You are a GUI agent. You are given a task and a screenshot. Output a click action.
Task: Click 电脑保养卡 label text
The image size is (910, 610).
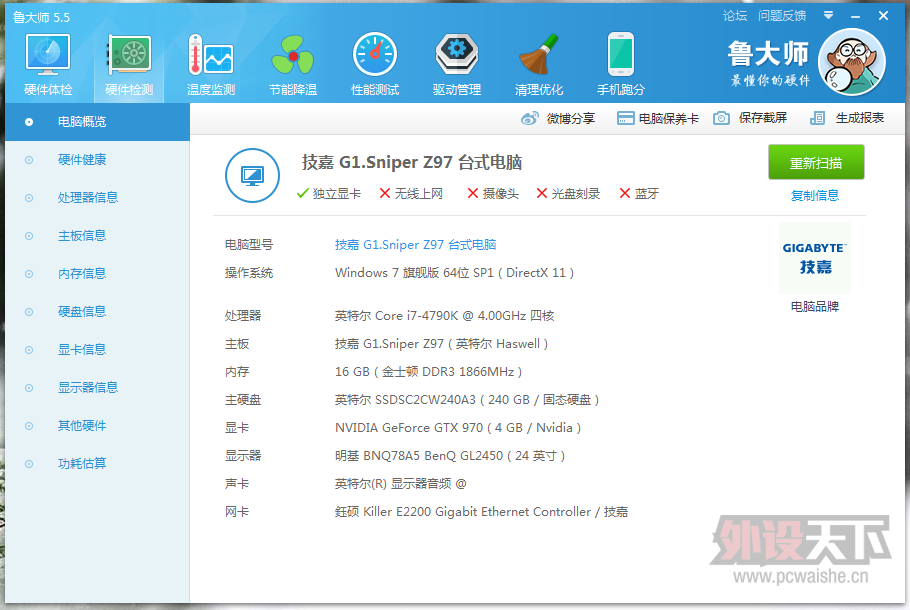669,119
